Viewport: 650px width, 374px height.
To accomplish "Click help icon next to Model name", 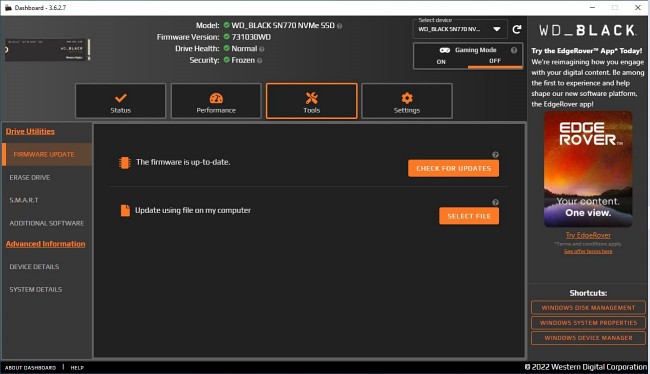I will [340, 26].
